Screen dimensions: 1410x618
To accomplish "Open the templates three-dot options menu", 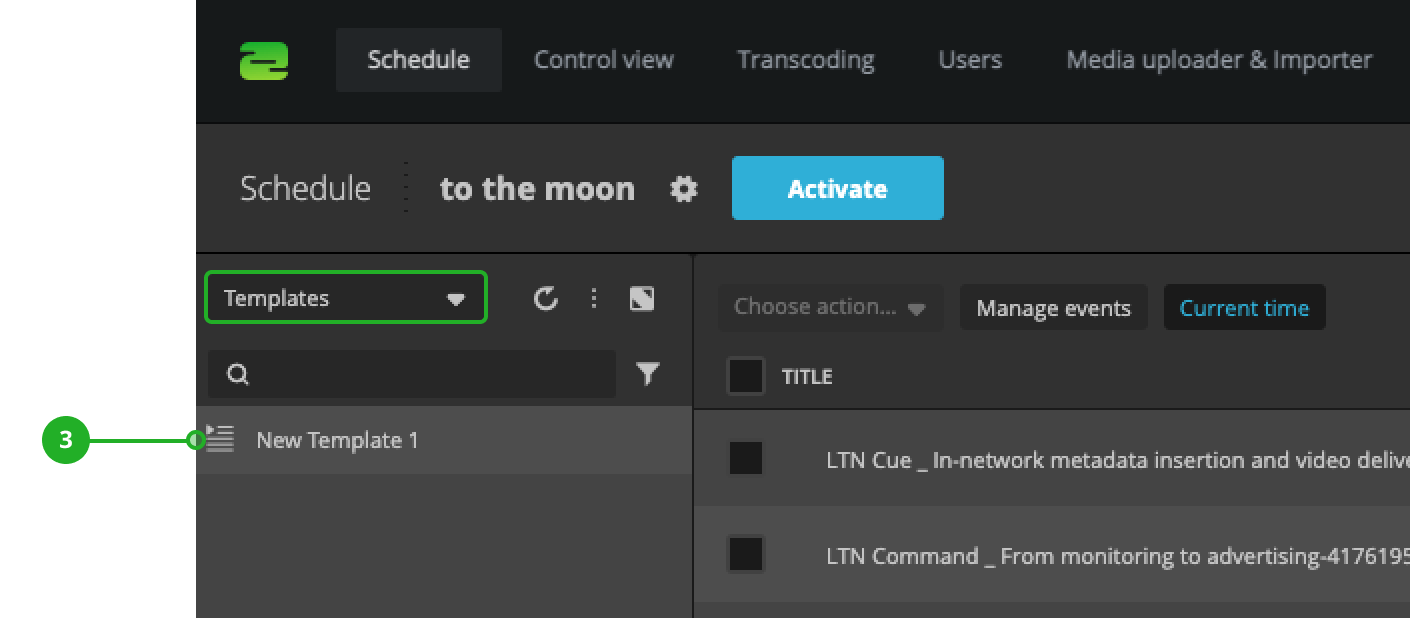I will pos(594,298).
